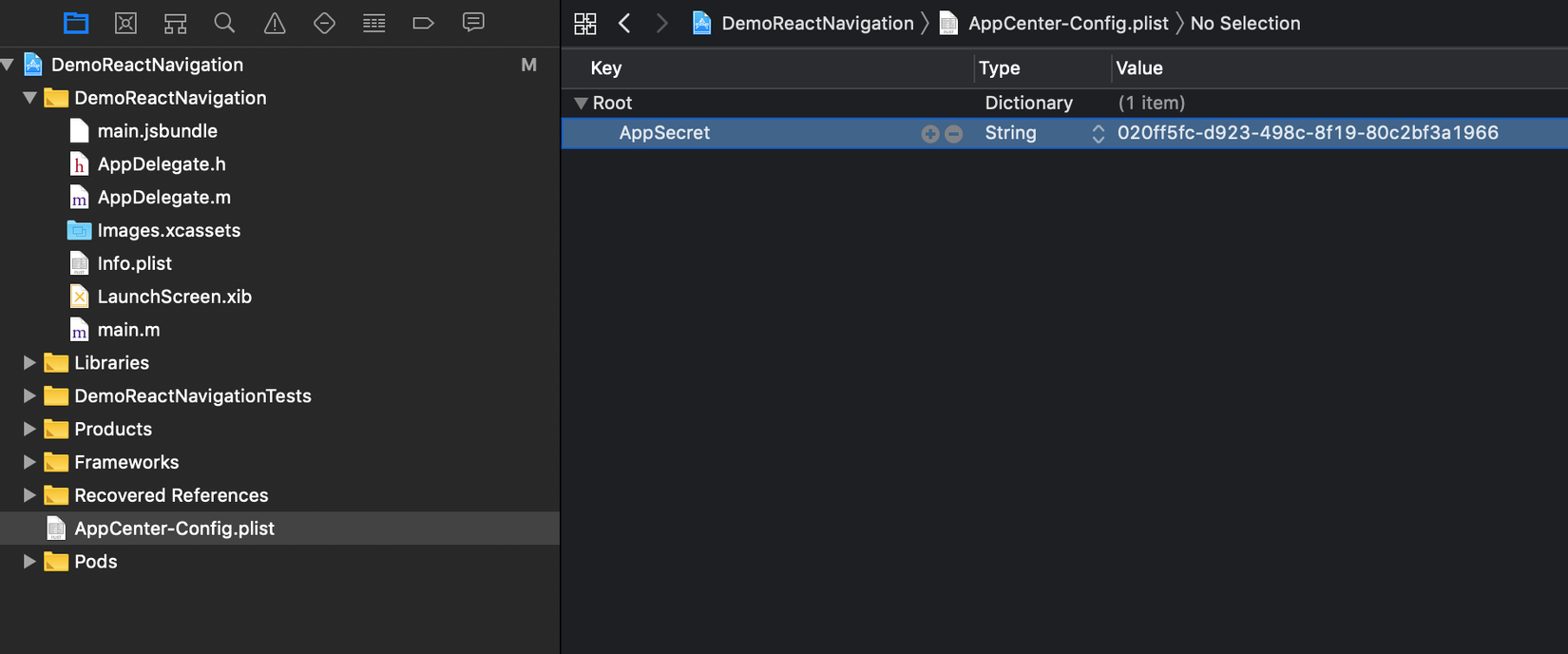The height and width of the screenshot is (654, 1568).
Task: Edit the AppSecret value field
Action: [1308, 133]
